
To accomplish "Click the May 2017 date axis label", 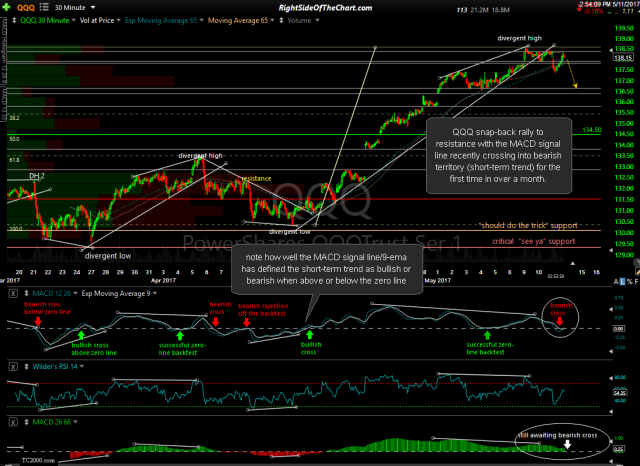I will click(437, 280).
